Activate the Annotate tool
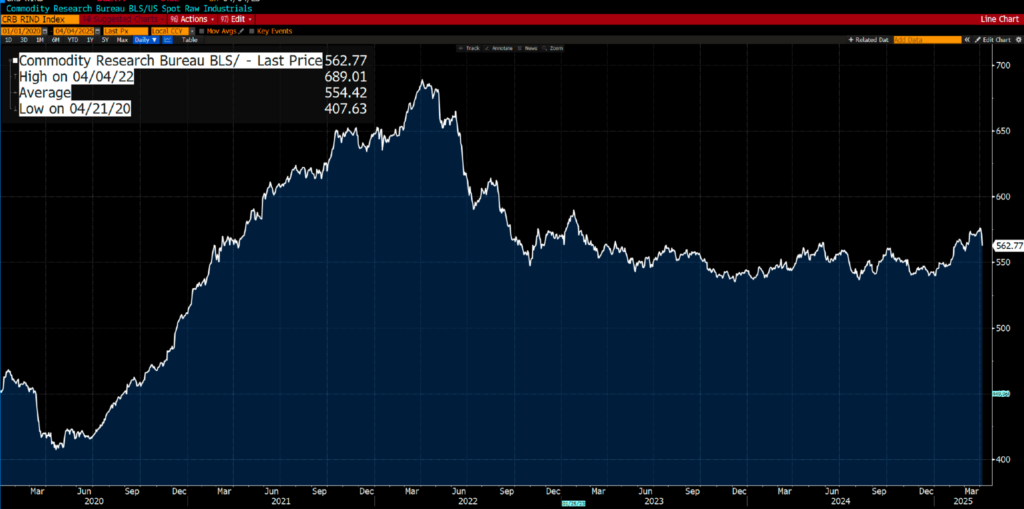The width and height of the screenshot is (1024, 509). (500, 48)
